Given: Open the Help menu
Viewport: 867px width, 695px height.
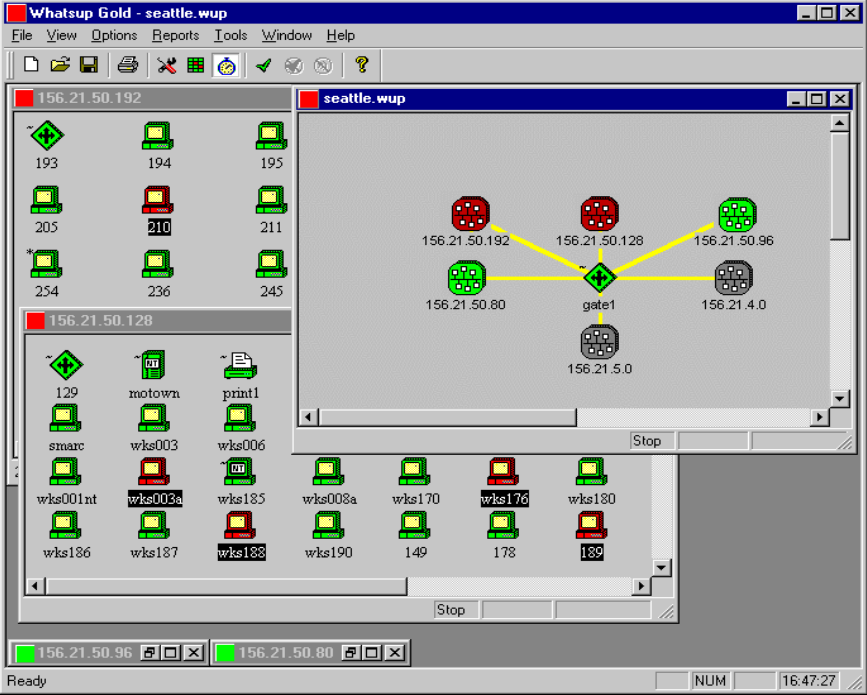Looking at the screenshot, I should 340,35.
